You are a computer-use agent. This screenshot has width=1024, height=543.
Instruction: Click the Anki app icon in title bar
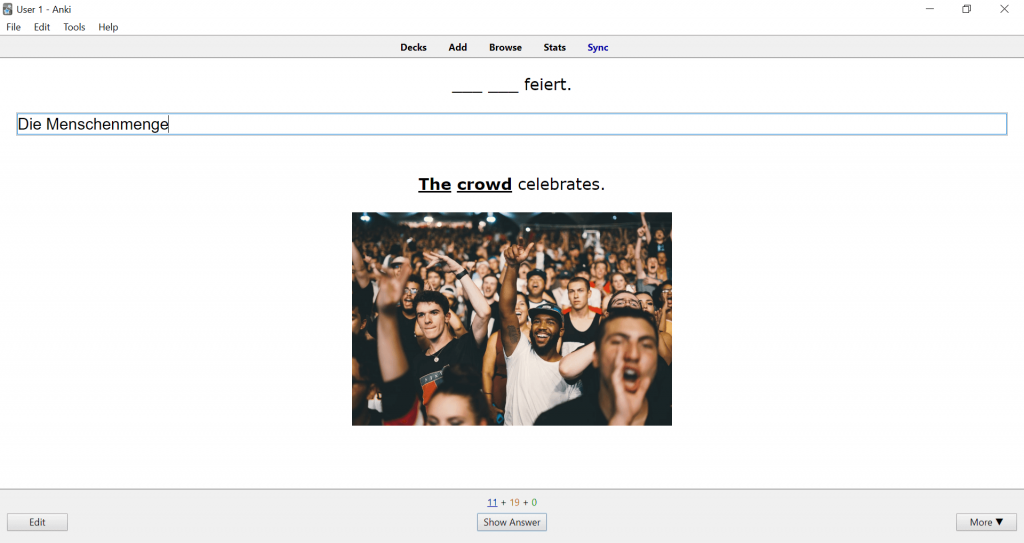8,9
